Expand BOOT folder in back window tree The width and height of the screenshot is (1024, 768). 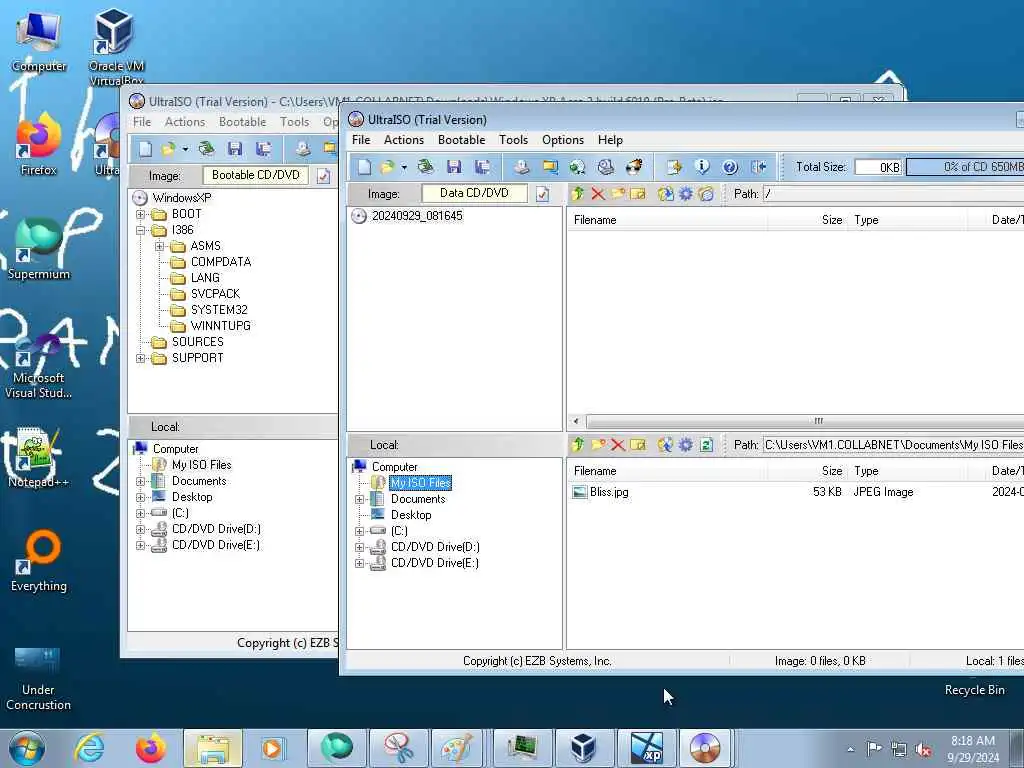(140, 214)
